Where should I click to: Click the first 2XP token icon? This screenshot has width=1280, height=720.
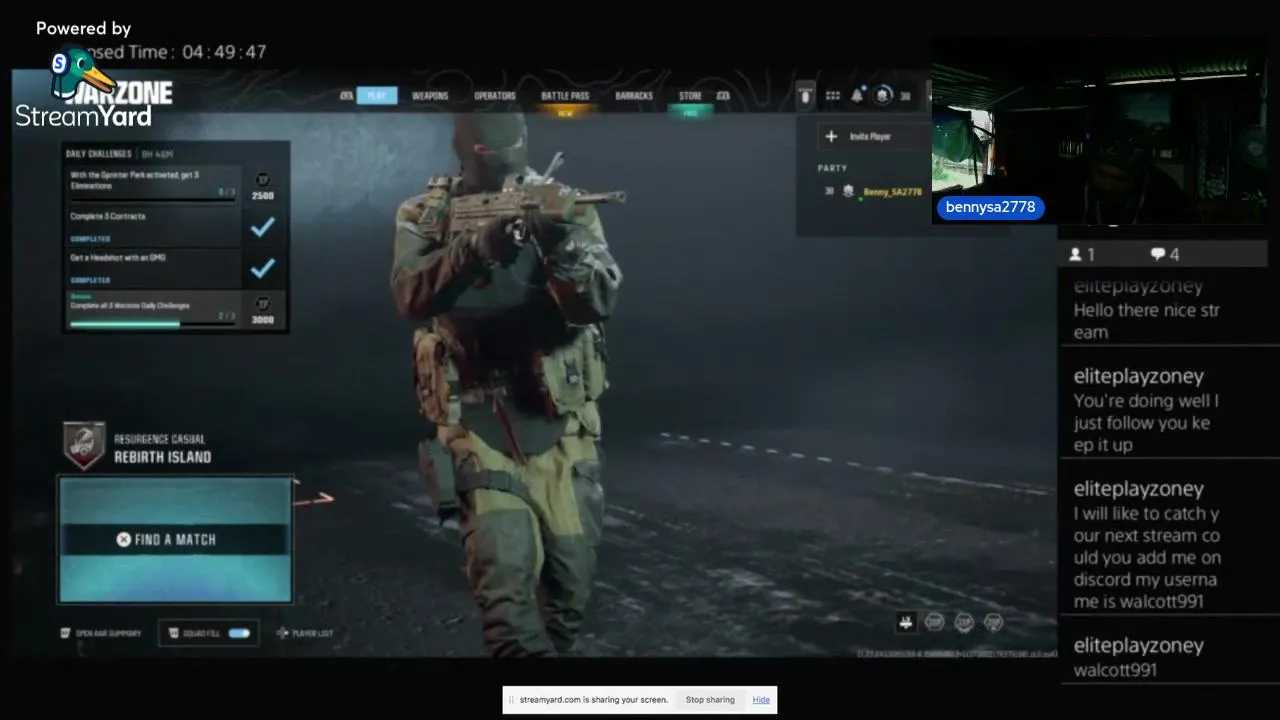[934, 622]
